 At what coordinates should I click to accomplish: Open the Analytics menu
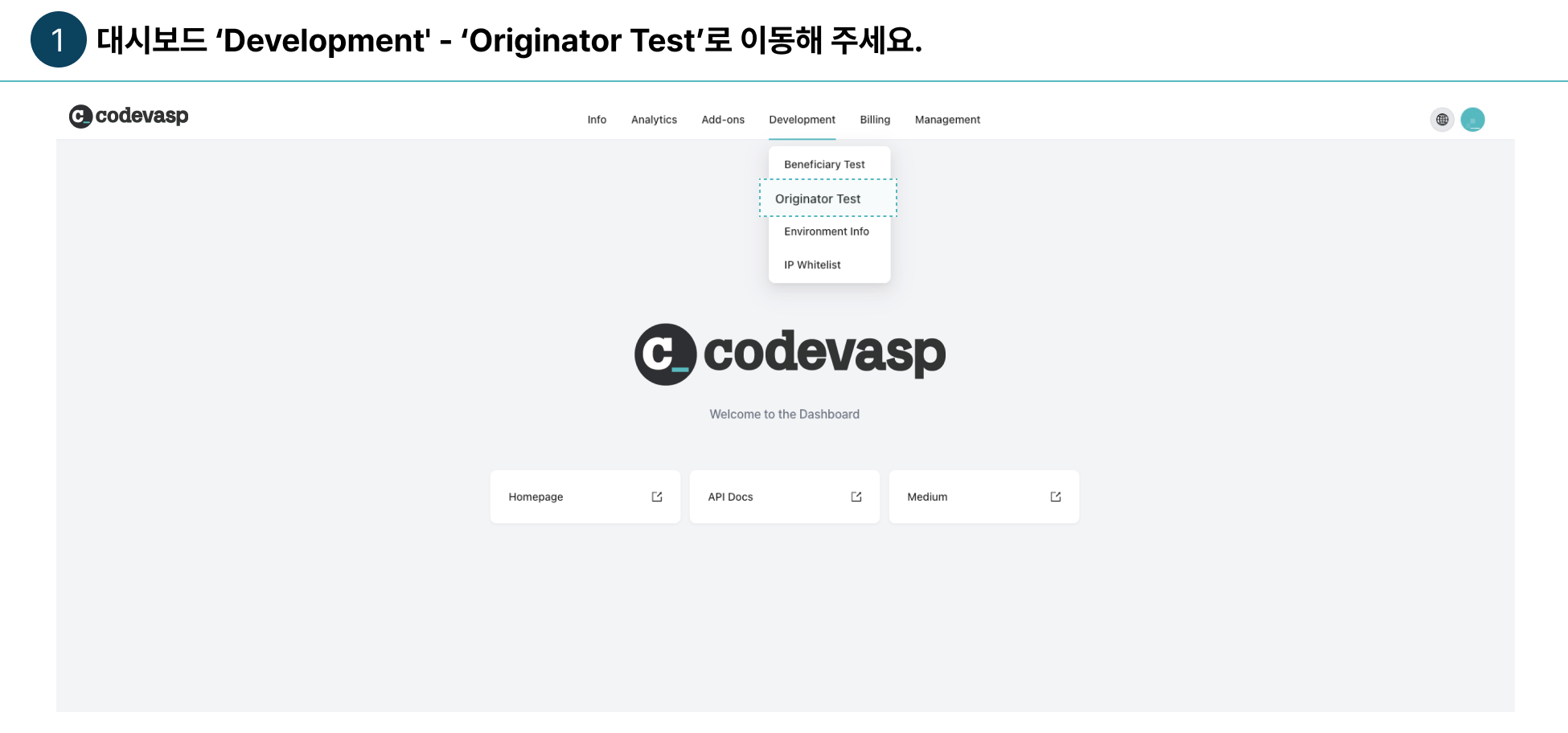click(x=654, y=120)
